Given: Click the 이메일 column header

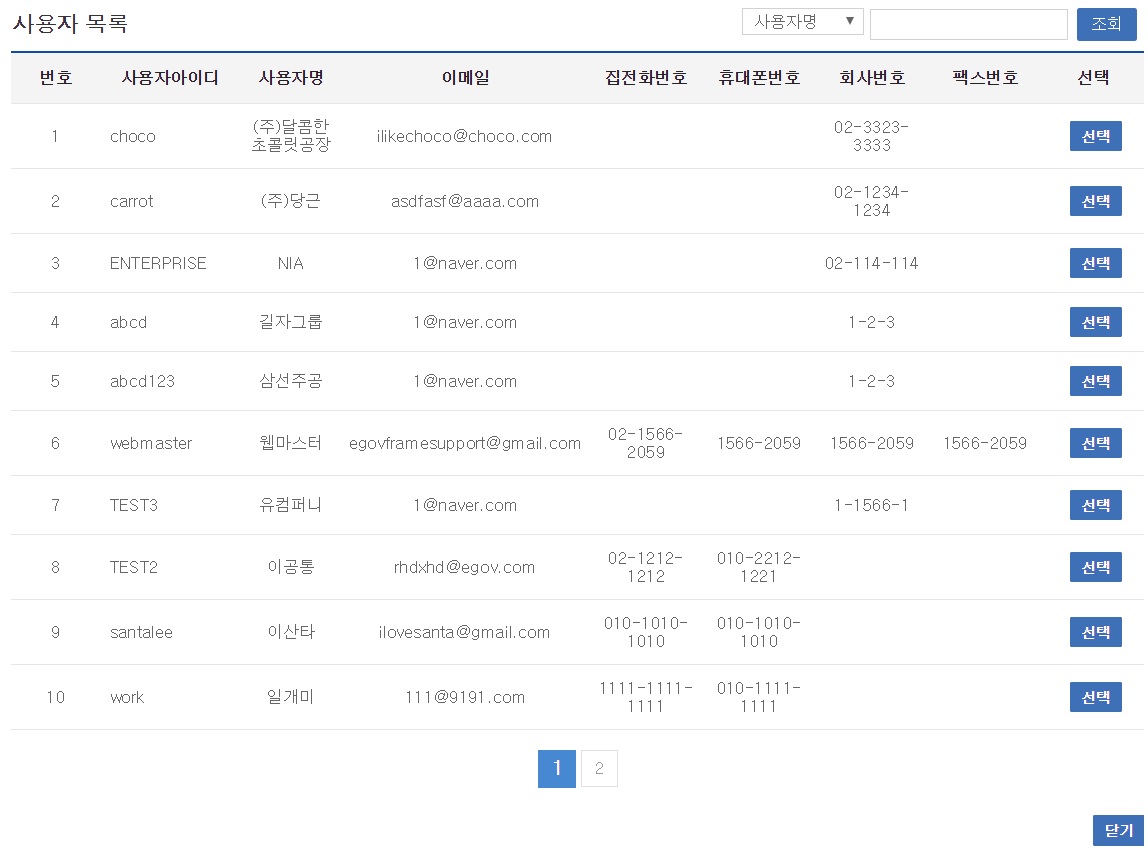Looking at the screenshot, I should pyautogui.click(x=465, y=78).
